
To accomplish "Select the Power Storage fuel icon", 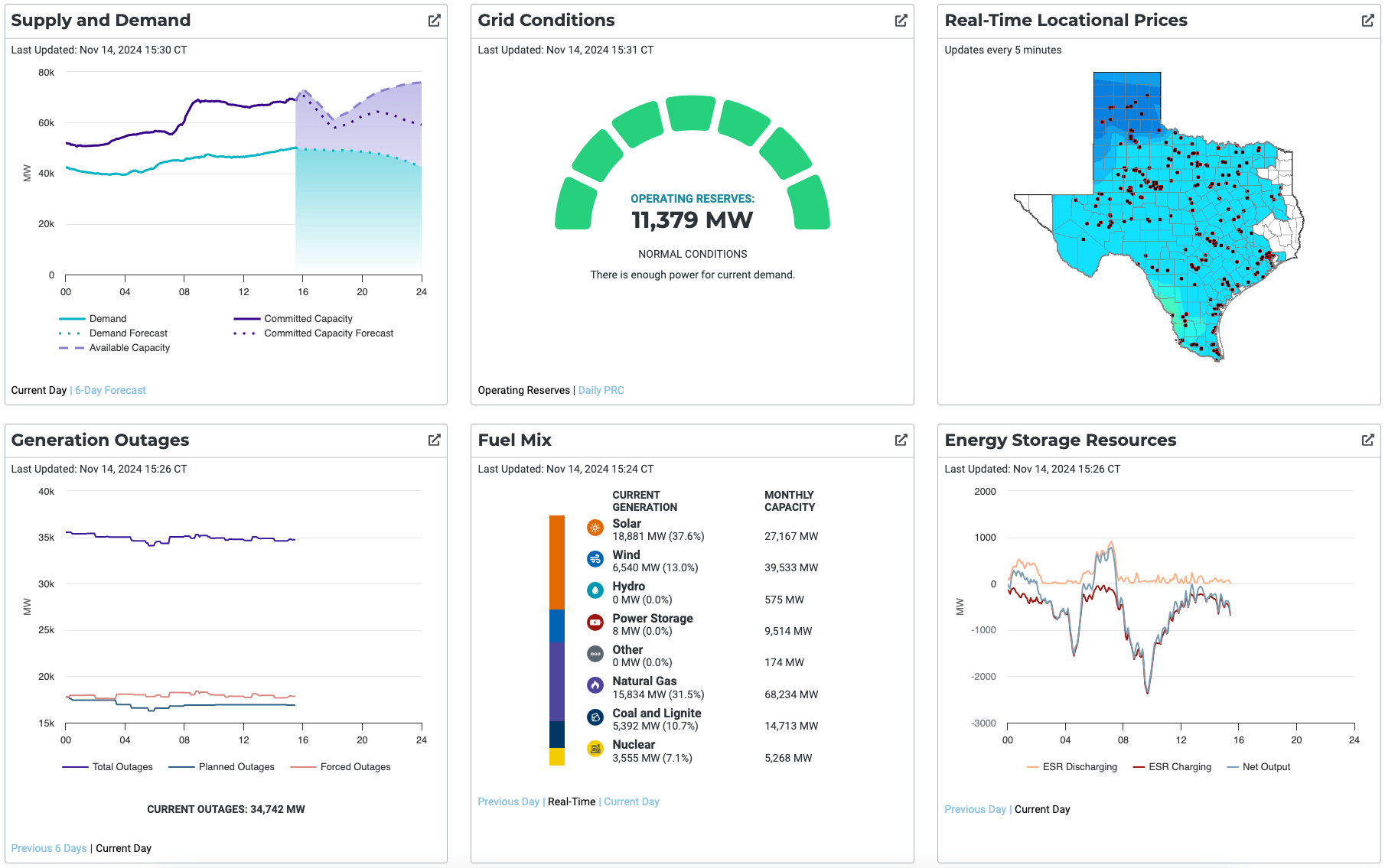I will pyautogui.click(x=595, y=623).
